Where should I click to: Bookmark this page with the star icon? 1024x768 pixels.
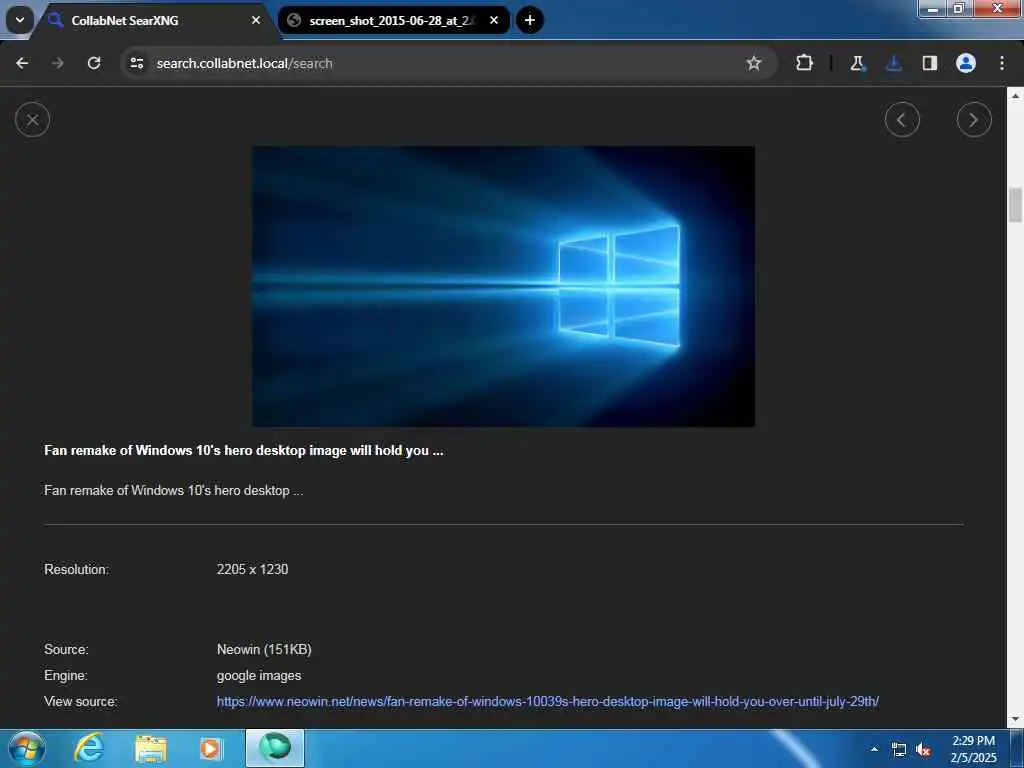[754, 63]
